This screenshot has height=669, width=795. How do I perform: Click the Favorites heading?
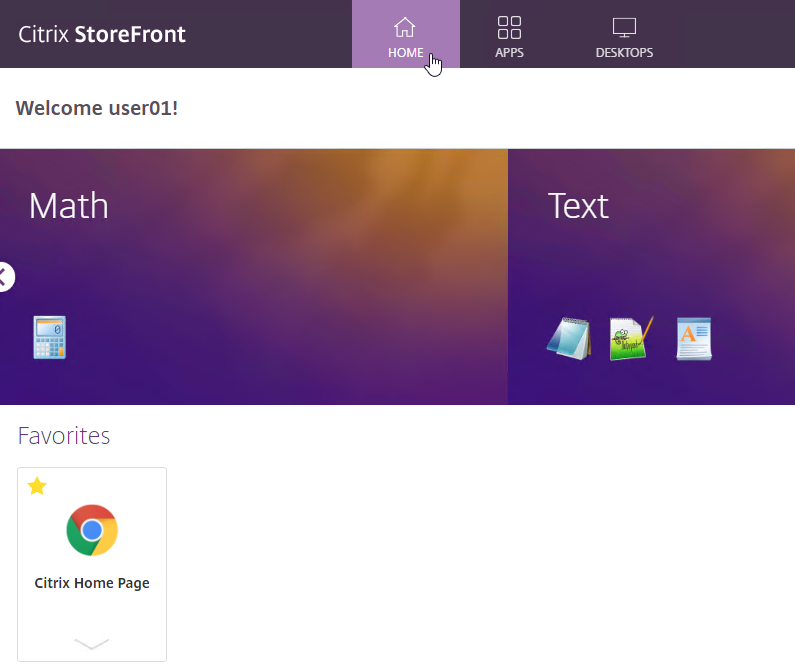(x=64, y=435)
